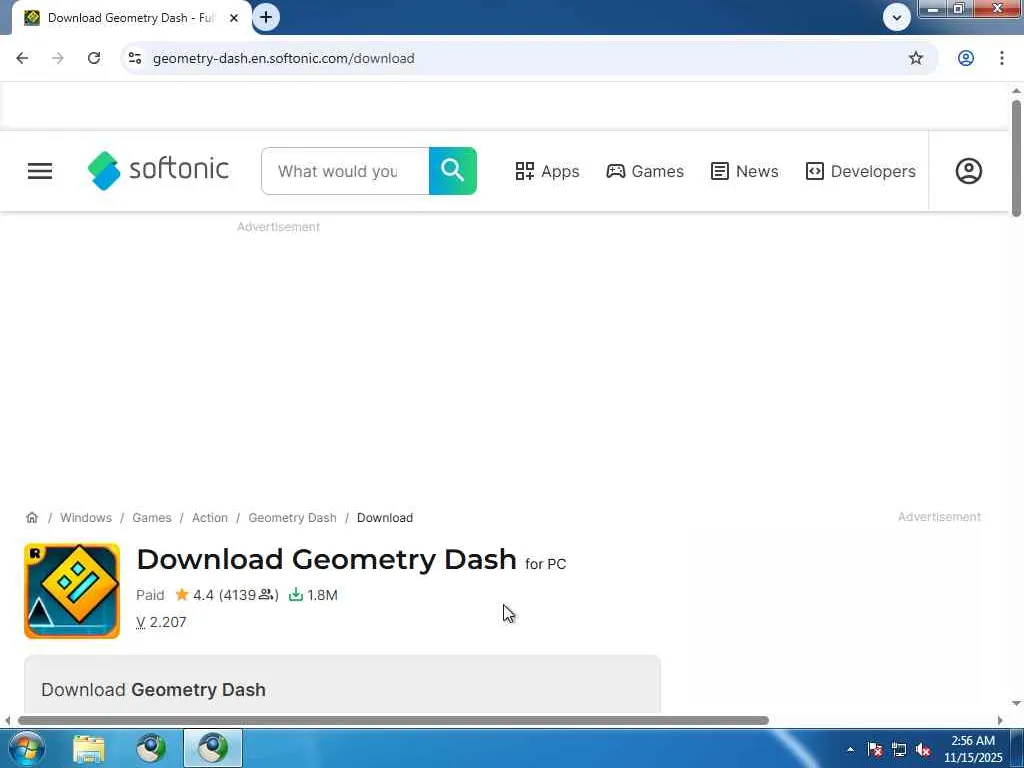
Task: Open the Softonic hamburger menu
Action: pos(40,171)
